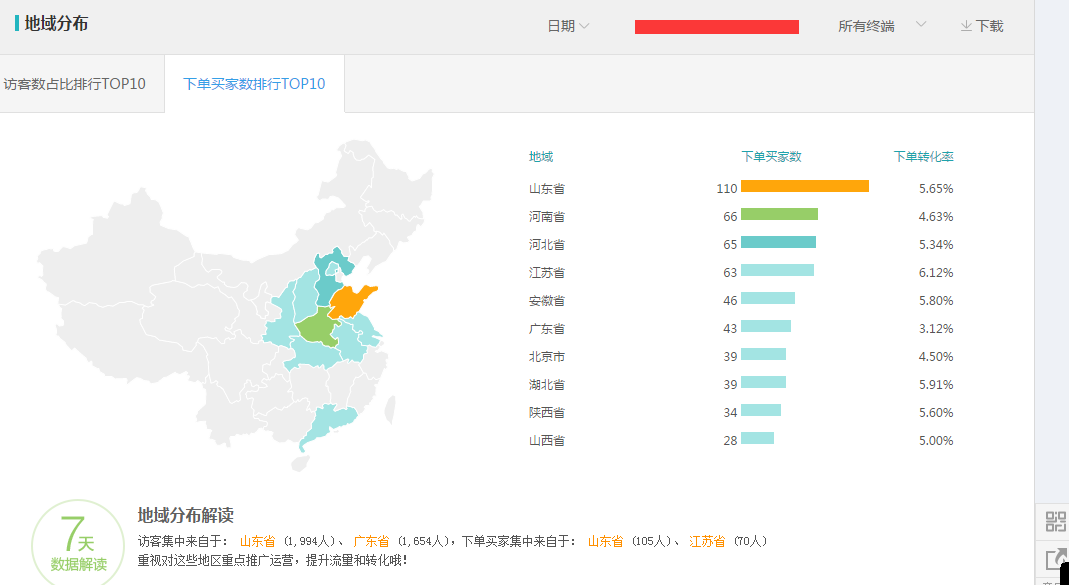Click the 下载 download button

(x=982, y=27)
